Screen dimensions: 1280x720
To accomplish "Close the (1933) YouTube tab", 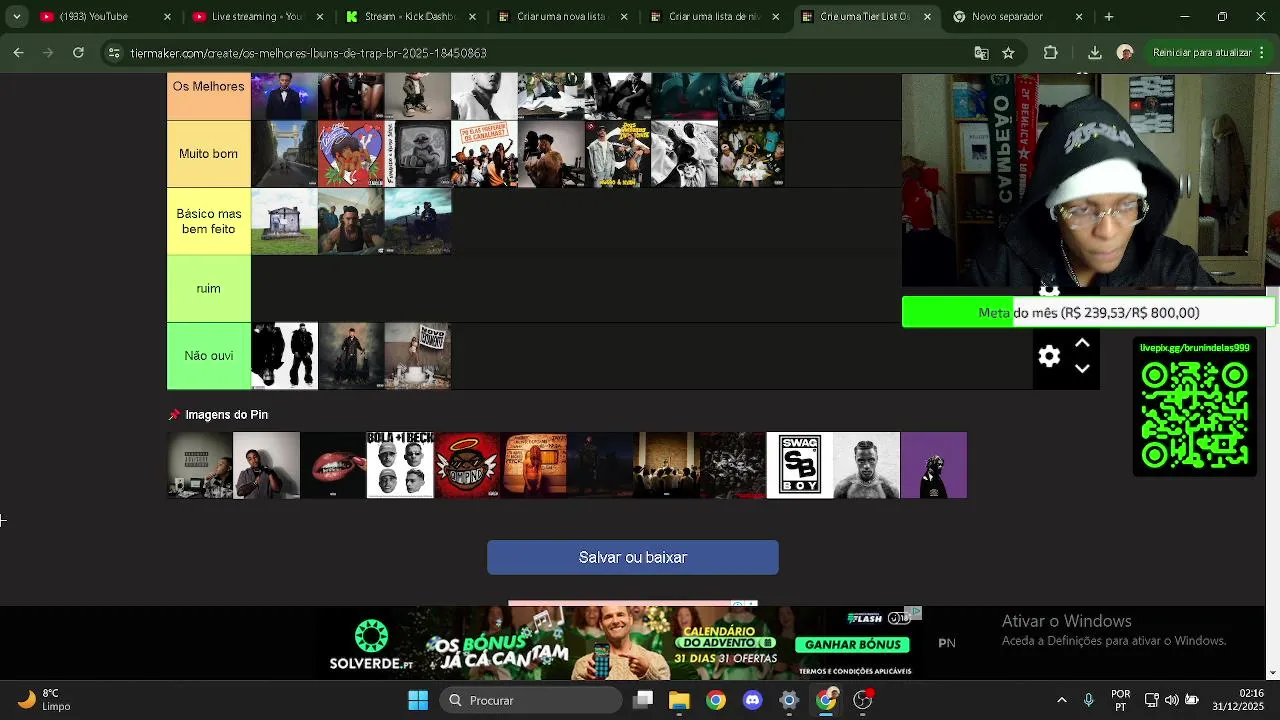I will (167, 17).
